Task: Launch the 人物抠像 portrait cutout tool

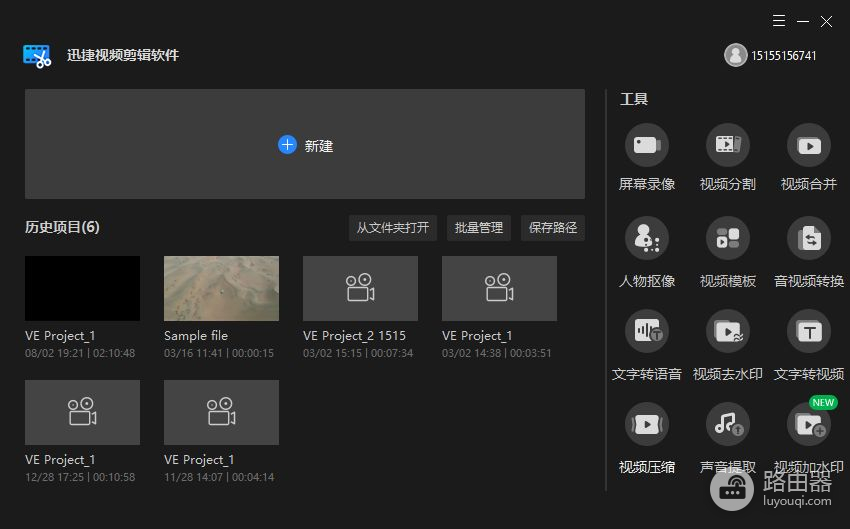Action: pyautogui.click(x=646, y=238)
